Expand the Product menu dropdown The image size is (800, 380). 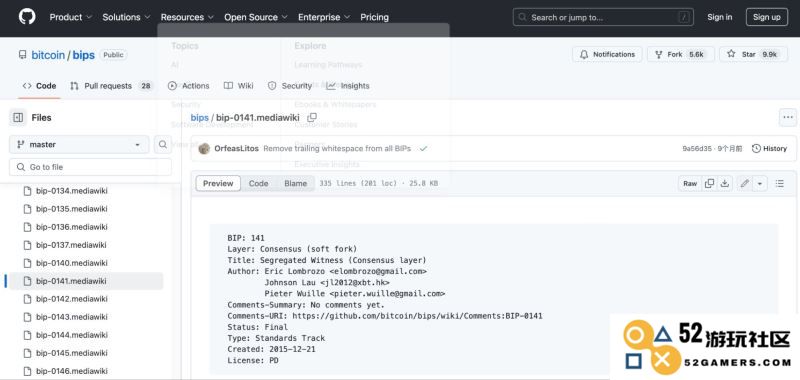point(70,17)
